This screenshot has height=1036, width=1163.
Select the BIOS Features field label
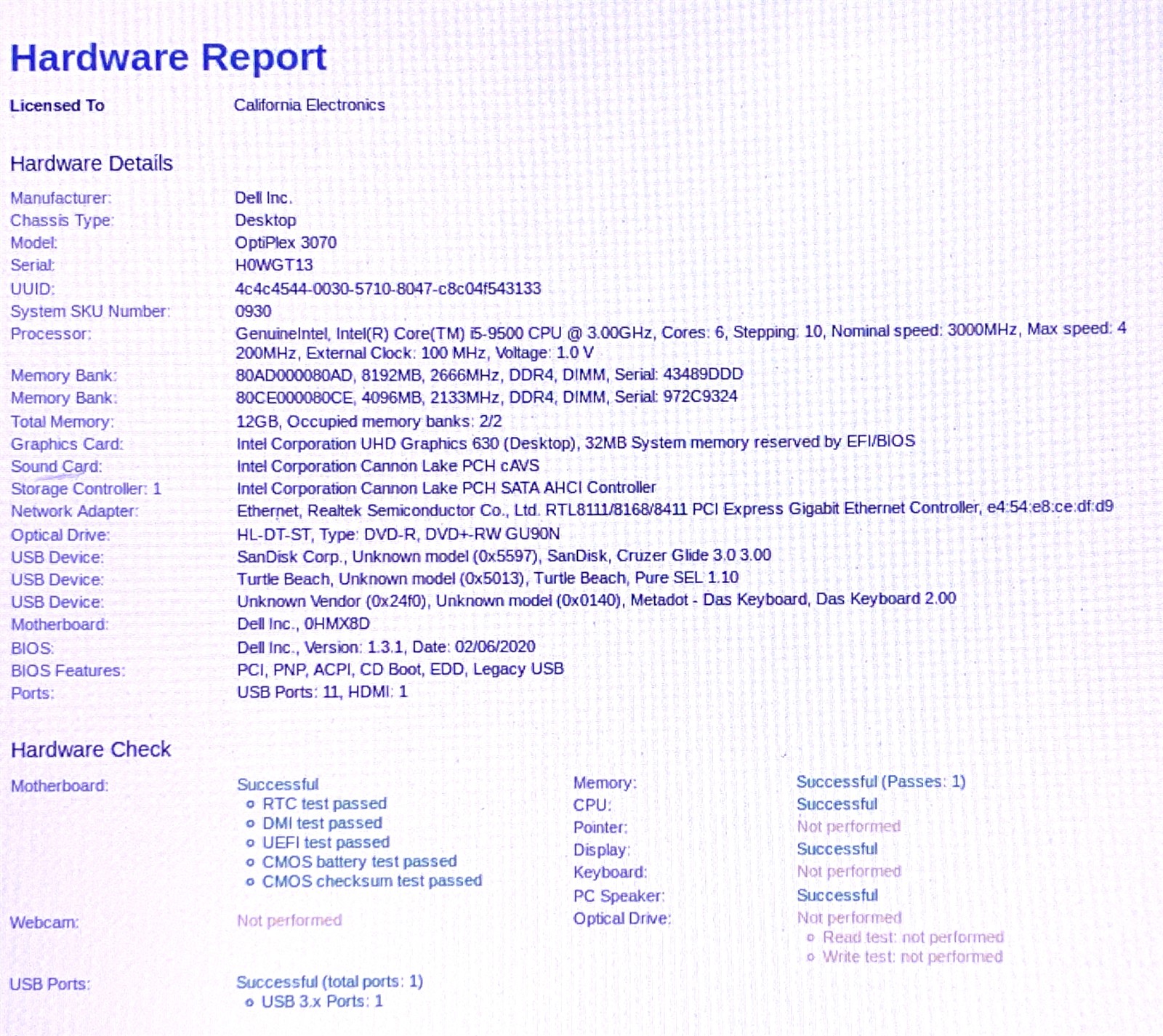click(68, 670)
